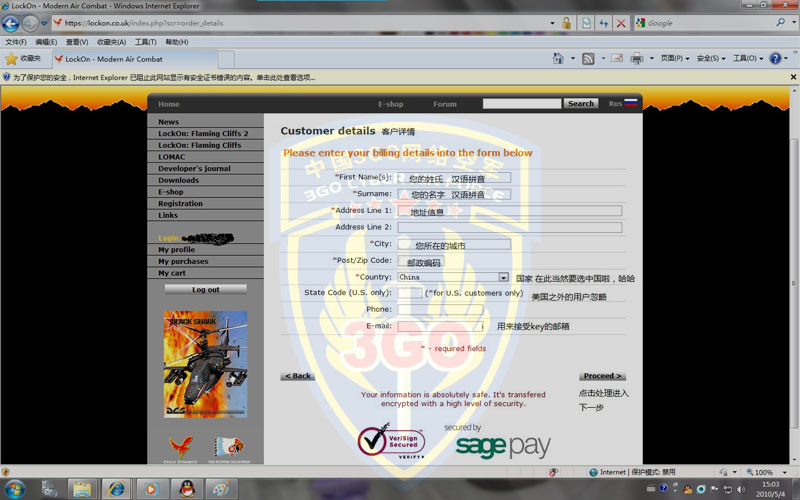This screenshot has height=500, width=800.
Task: Expand the Print dropdown arrow
Action: [652, 58]
